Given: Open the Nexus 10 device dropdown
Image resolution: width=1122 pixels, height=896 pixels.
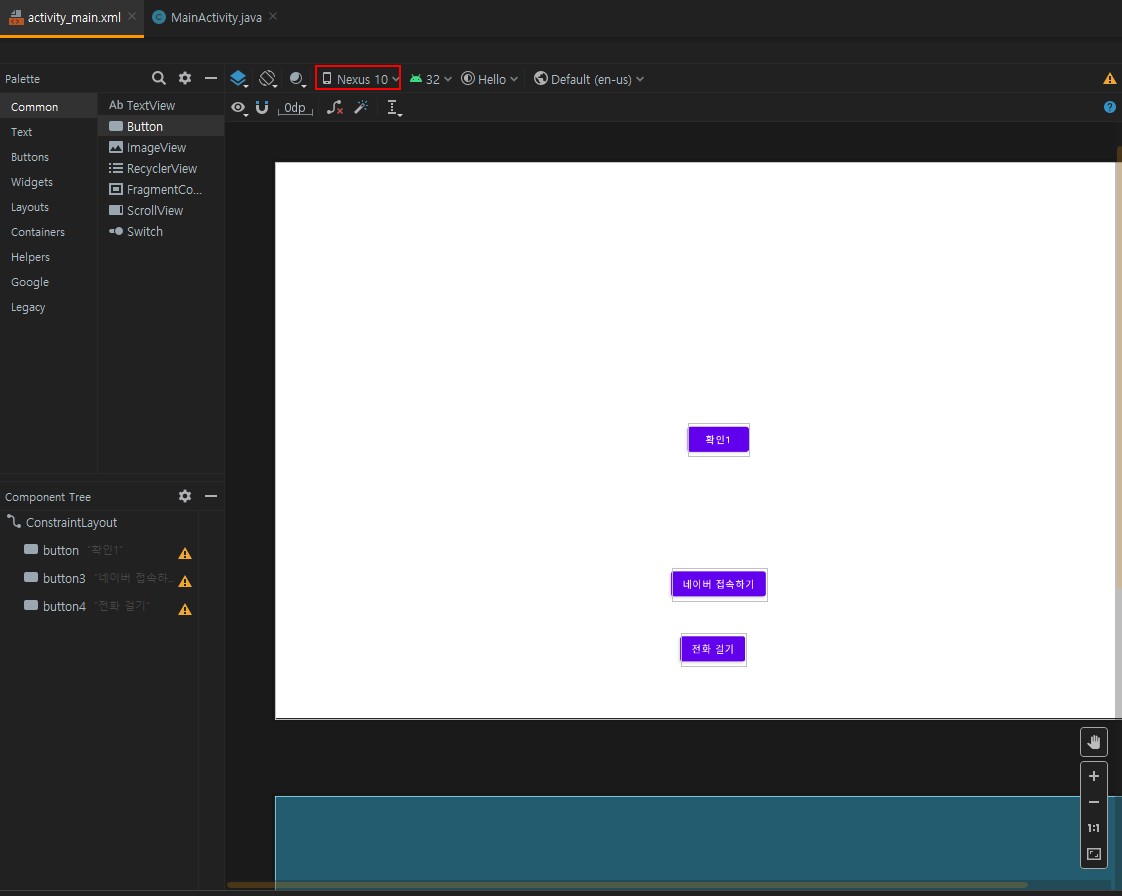Looking at the screenshot, I should (x=358, y=79).
